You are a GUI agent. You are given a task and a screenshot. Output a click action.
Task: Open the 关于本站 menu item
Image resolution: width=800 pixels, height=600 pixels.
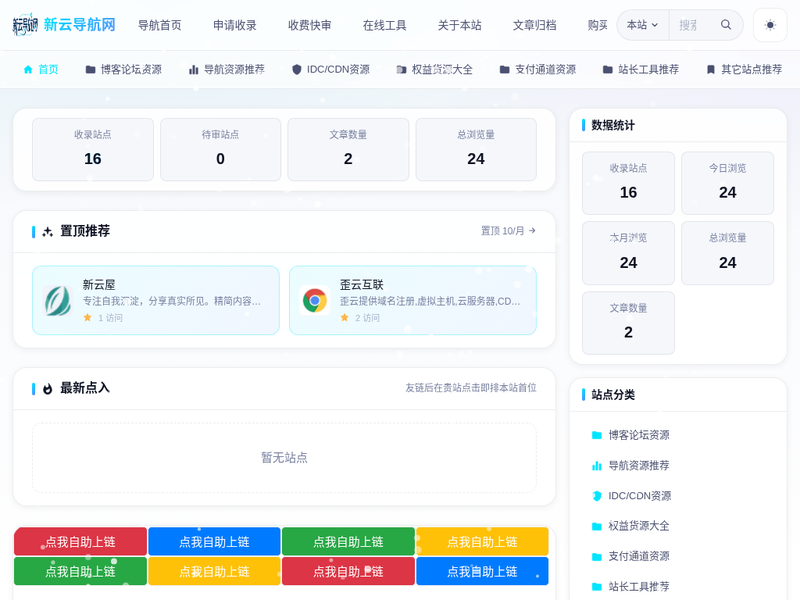tap(459, 25)
